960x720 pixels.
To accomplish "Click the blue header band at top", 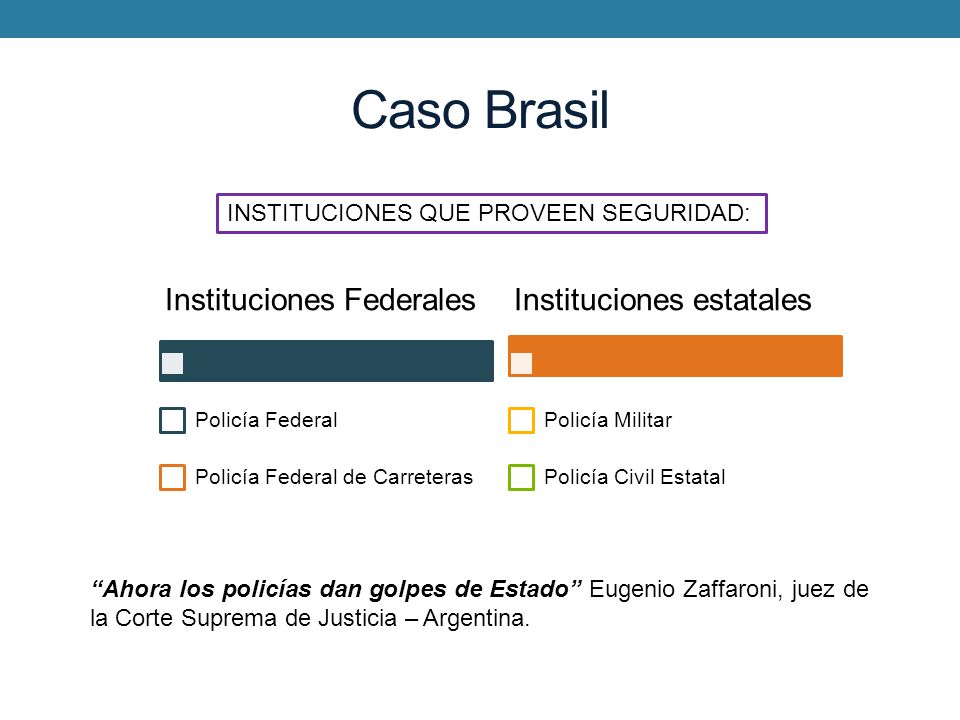I will tap(480, 19).
